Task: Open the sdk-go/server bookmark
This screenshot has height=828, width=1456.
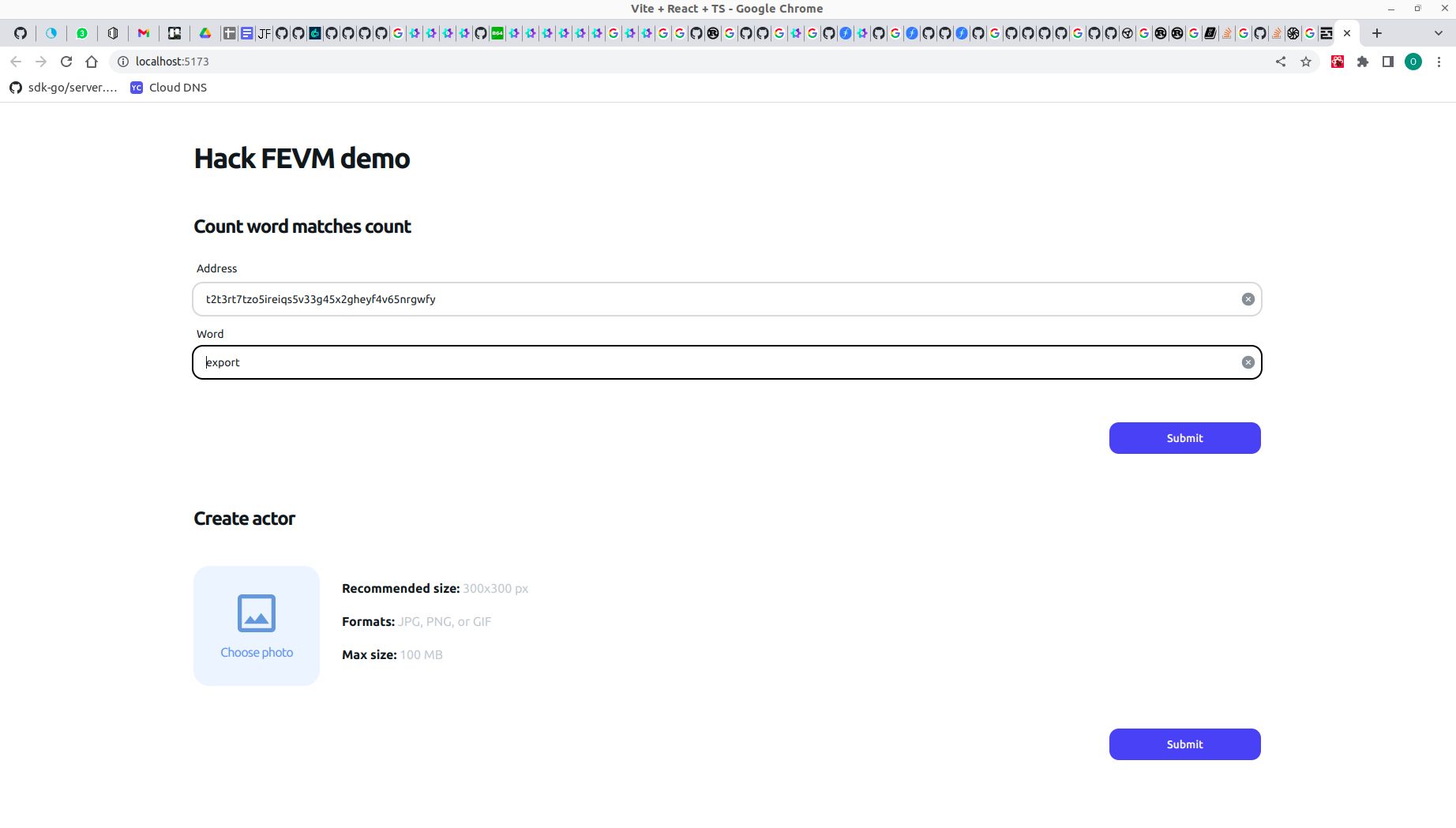Action: [63, 88]
